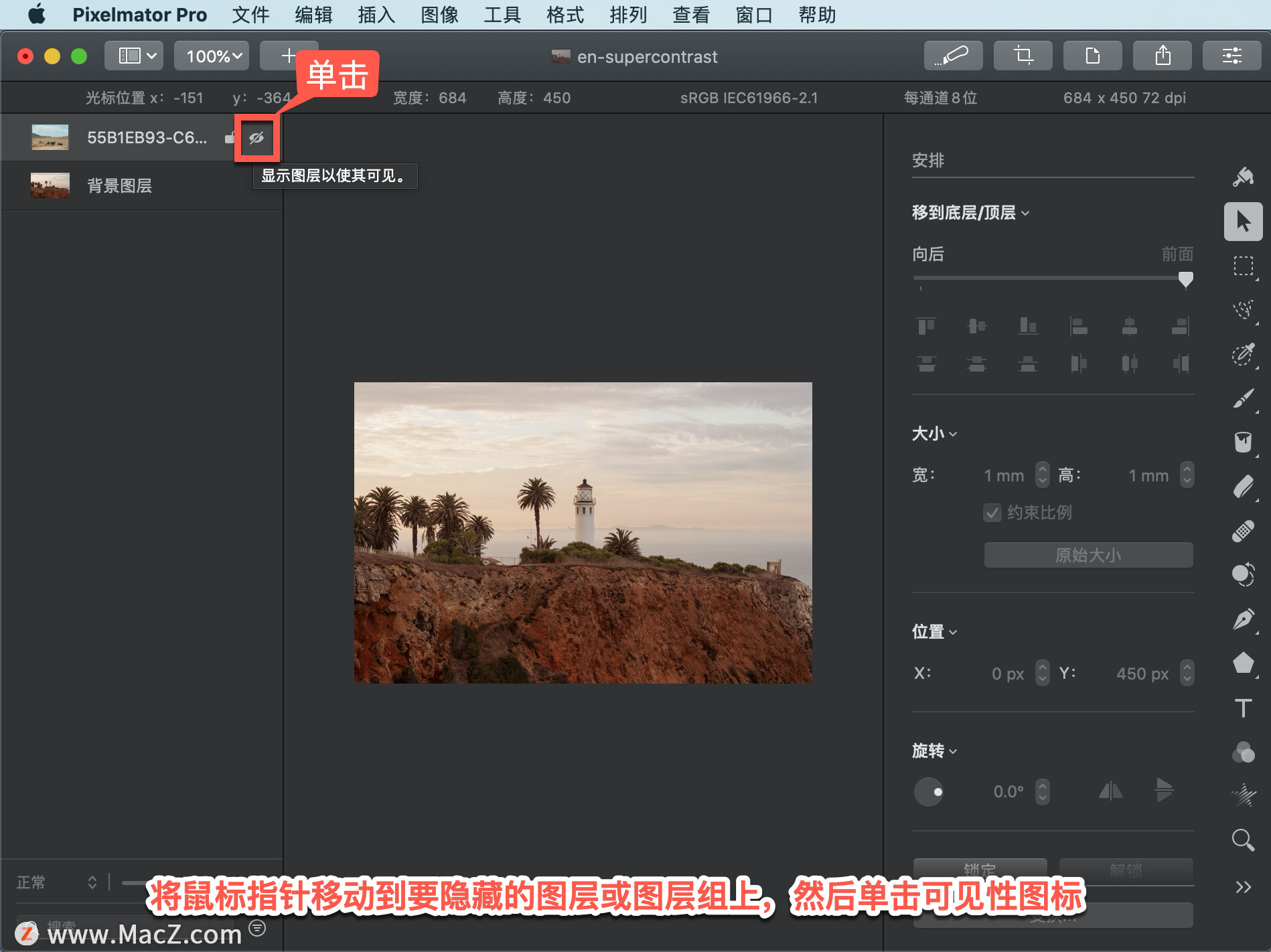Select the Erase tool
This screenshot has height=952, width=1271.
coord(1243,487)
